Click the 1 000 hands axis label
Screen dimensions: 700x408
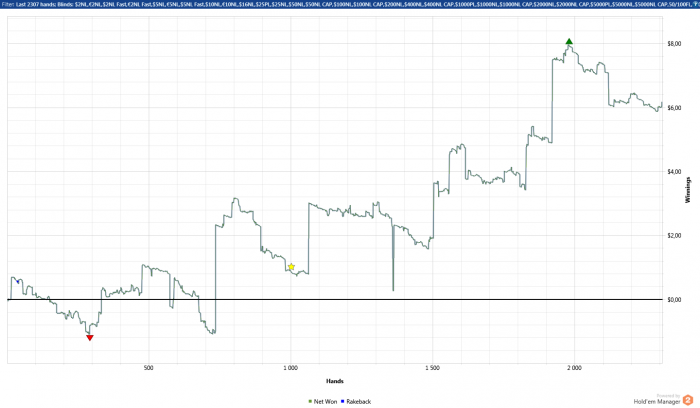click(x=290, y=368)
